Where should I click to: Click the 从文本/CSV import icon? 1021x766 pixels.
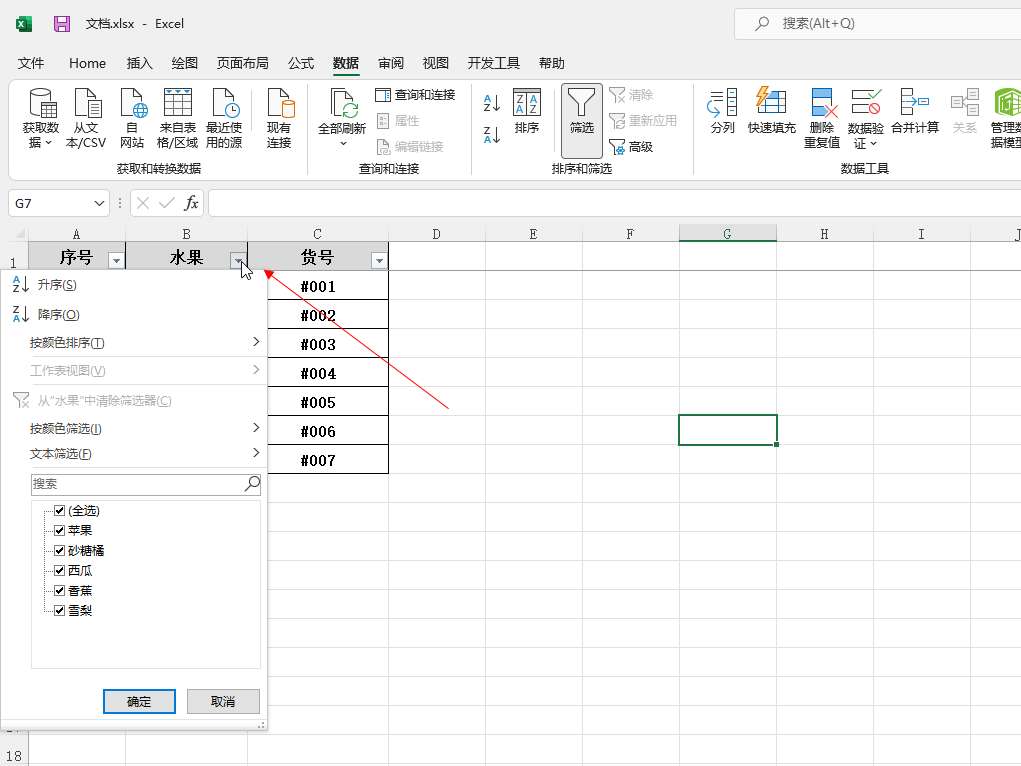point(87,104)
